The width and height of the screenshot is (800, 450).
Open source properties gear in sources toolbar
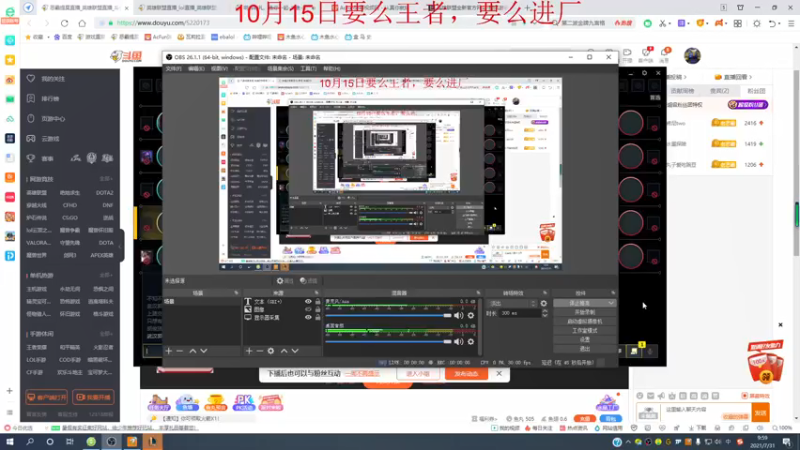click(271, 351)
